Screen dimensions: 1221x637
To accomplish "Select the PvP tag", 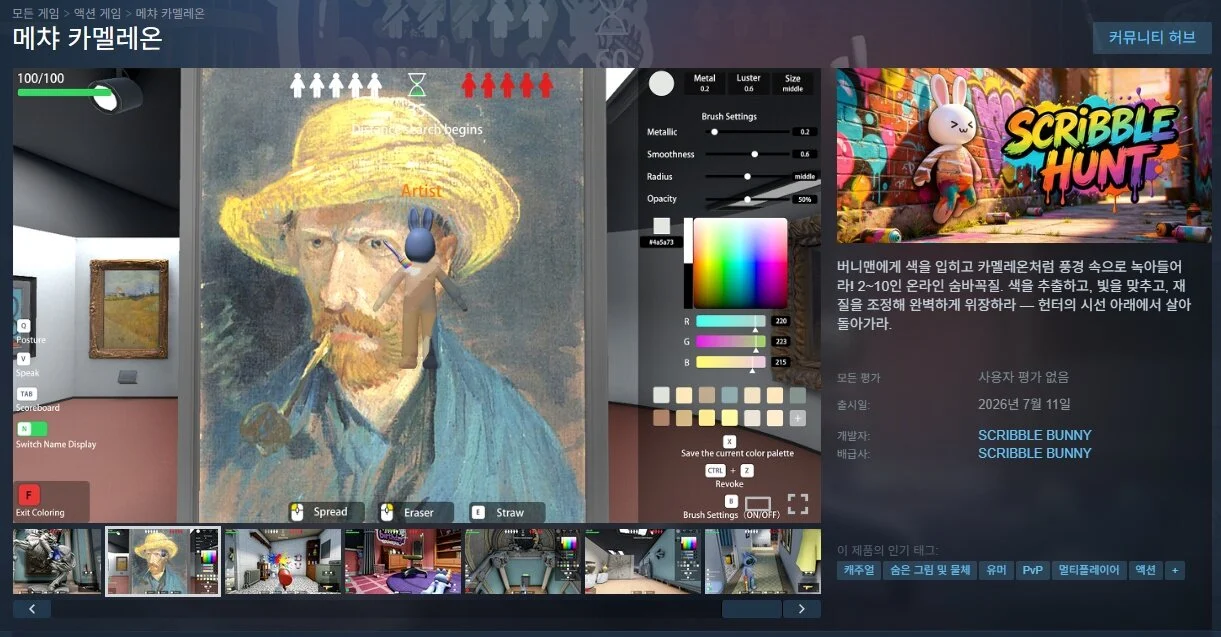I will coord(1032,570).
